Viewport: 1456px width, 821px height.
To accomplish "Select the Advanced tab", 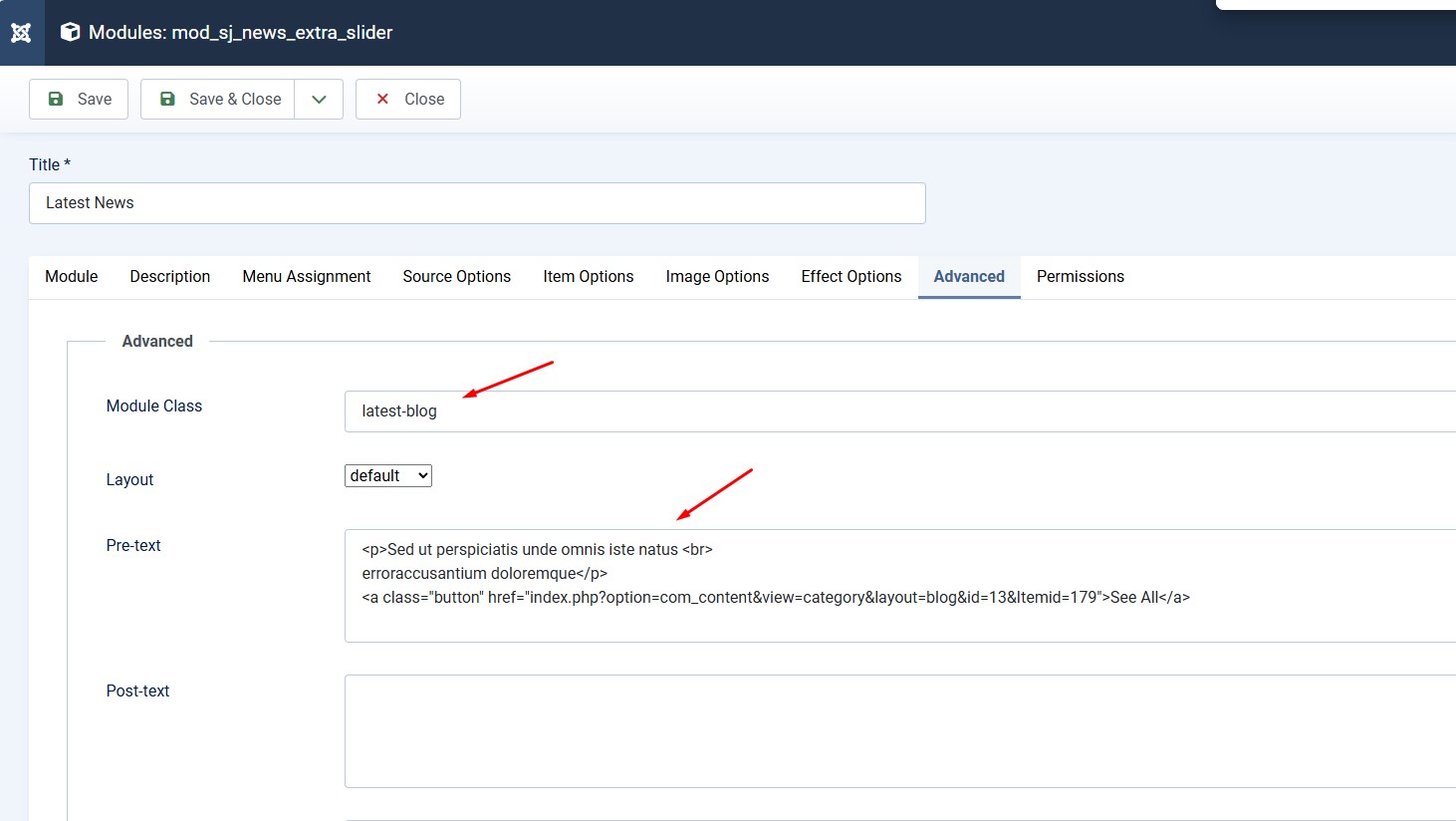I will pos(969,277).
